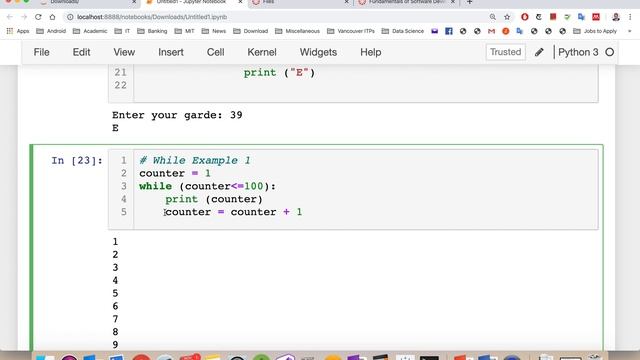Click the 'In [23]:' cell prompt
640x360 pixels.
pos(77,160)
